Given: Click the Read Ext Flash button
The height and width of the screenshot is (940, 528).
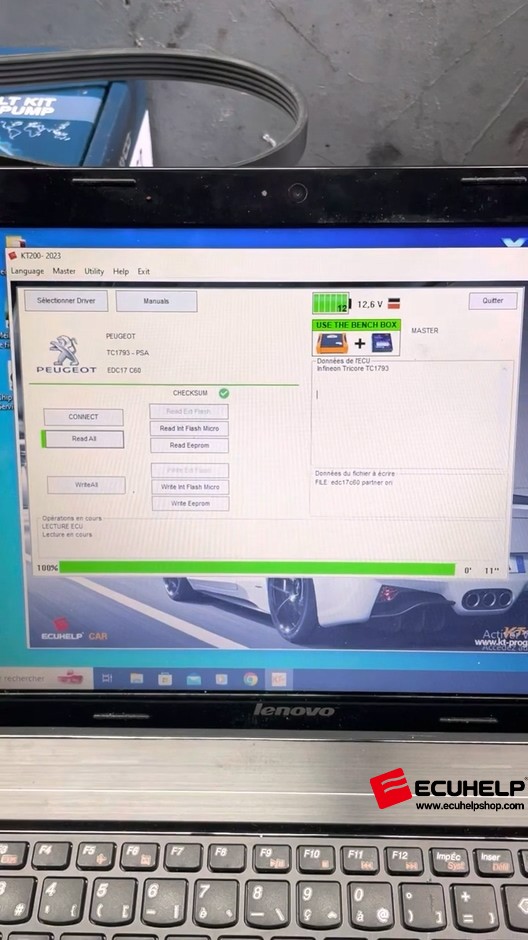Looking at the screenshot, I should (189, 412).
